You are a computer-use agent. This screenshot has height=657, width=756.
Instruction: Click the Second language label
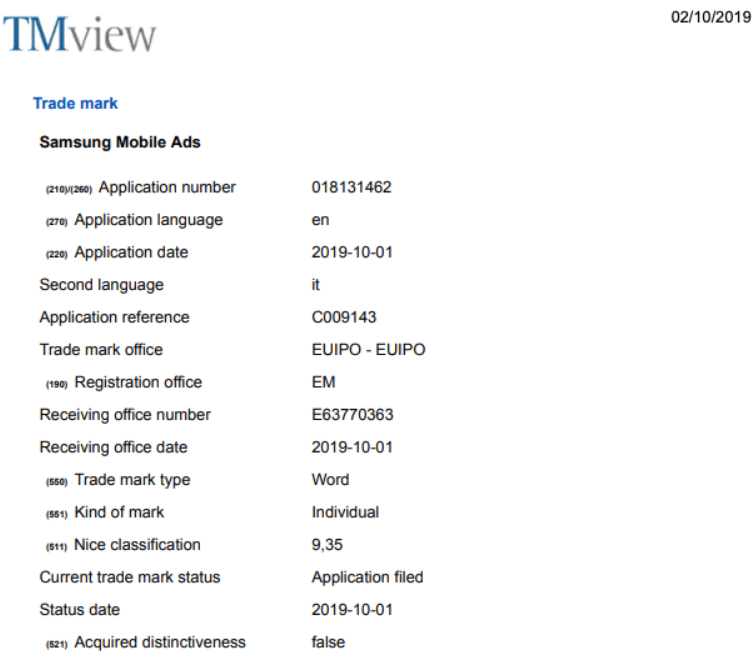(101, 285)
